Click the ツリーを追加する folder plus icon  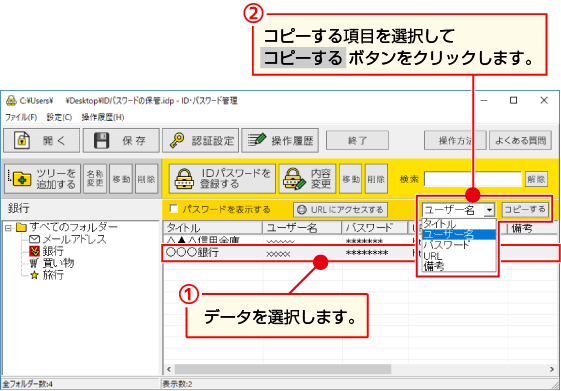[x=43, y=179]
